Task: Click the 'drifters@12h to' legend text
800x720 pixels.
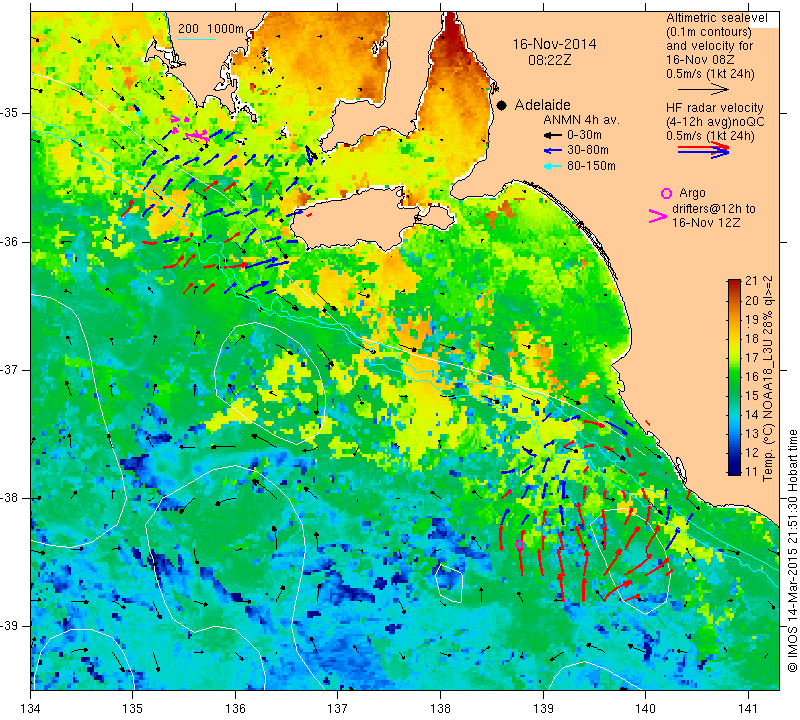Action: click(714, 209)
